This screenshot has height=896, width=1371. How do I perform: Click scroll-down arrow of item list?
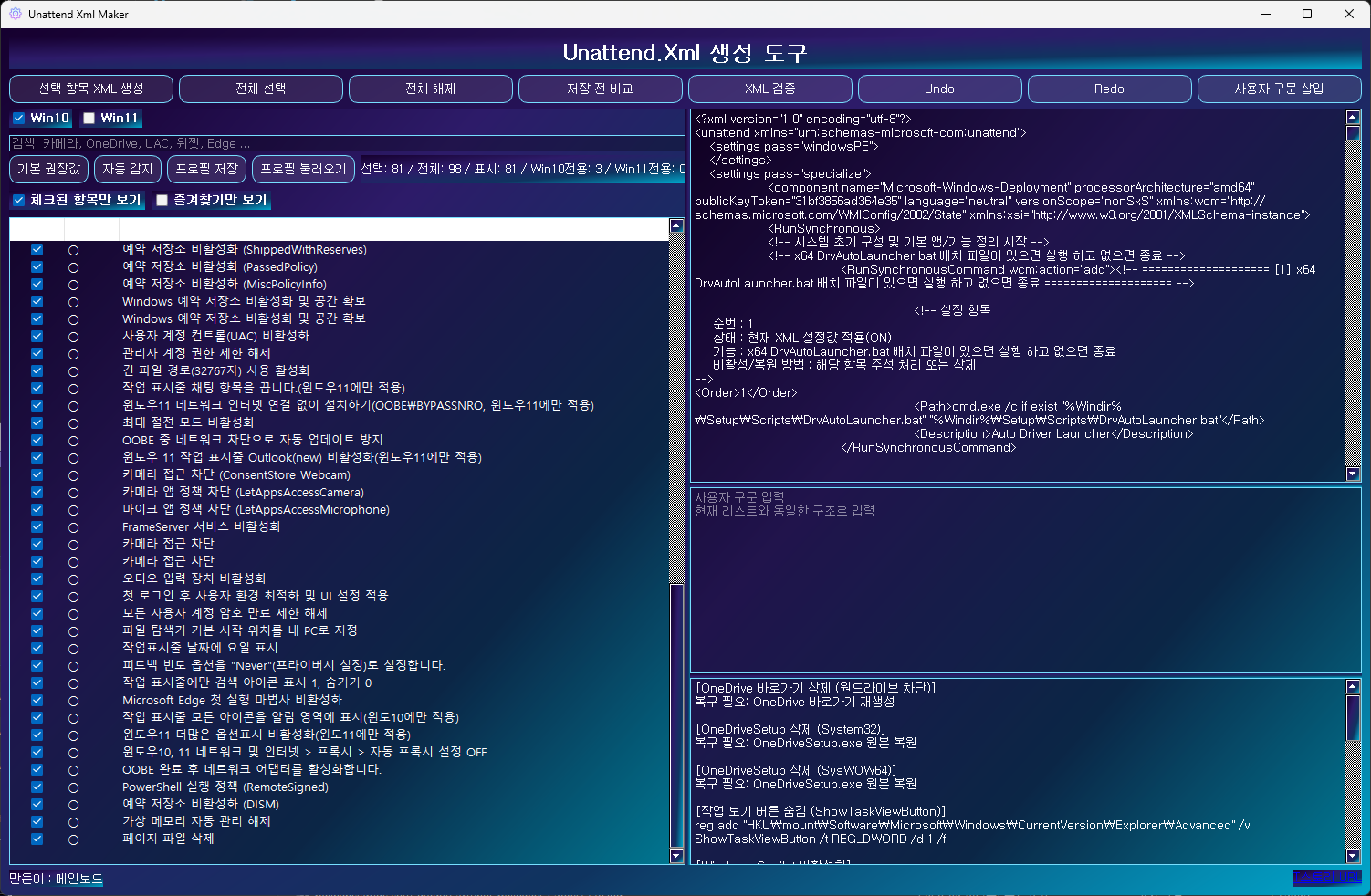click(676, 856)
